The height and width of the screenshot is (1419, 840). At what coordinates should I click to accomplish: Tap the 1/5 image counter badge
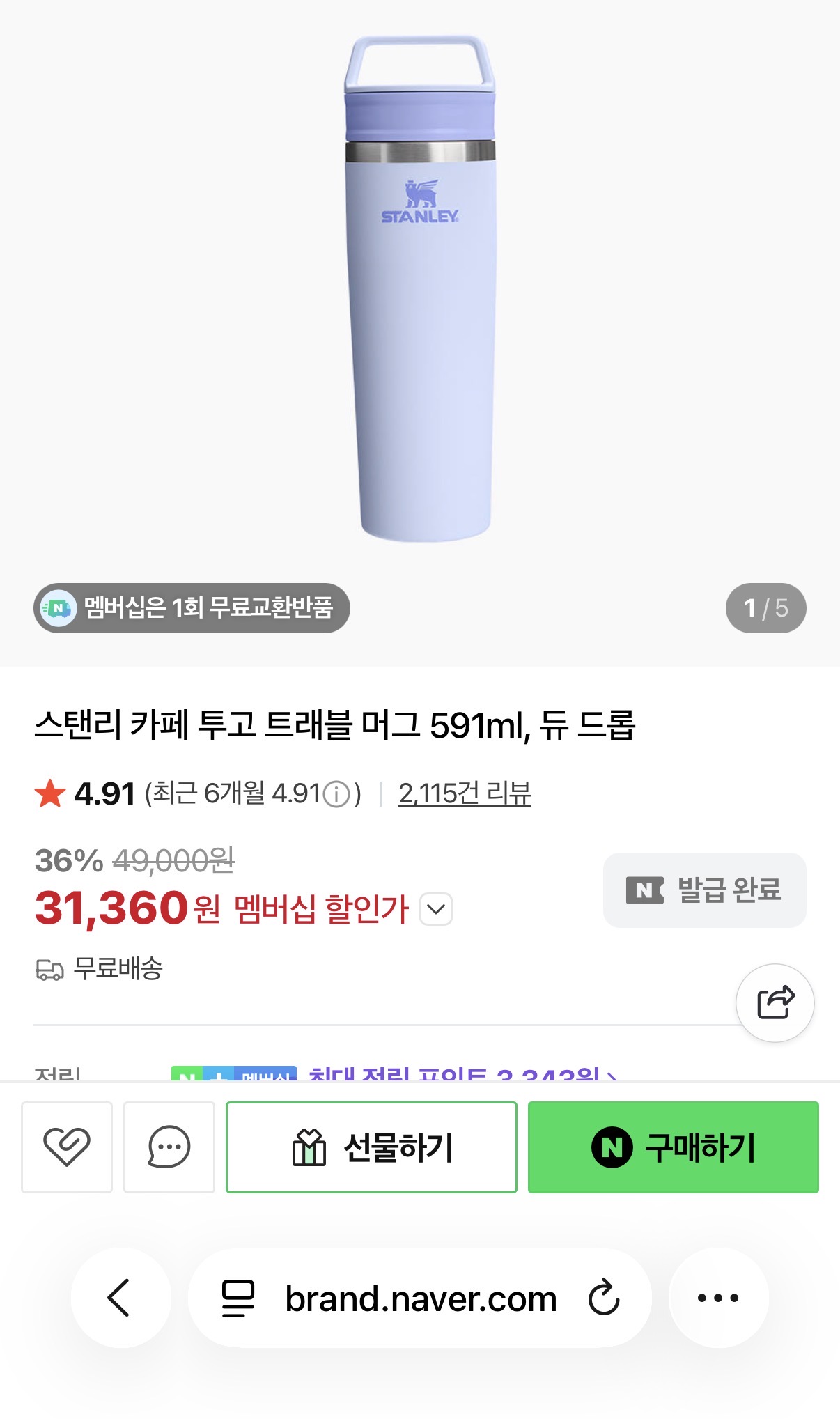pyautogui.click(x=765, y=608)
